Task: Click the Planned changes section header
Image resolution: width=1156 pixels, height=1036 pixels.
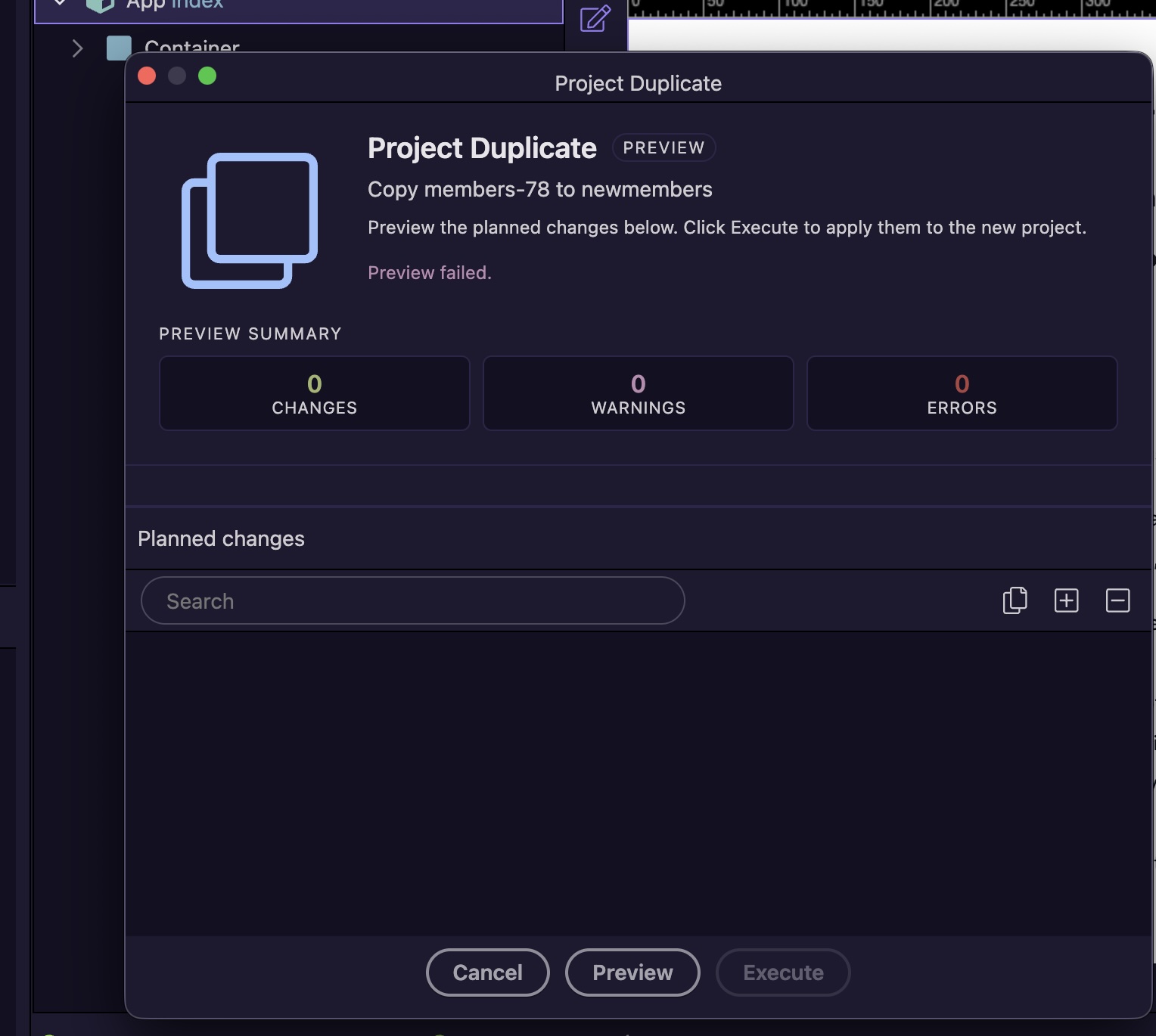Action: click(x=221, y=538)
